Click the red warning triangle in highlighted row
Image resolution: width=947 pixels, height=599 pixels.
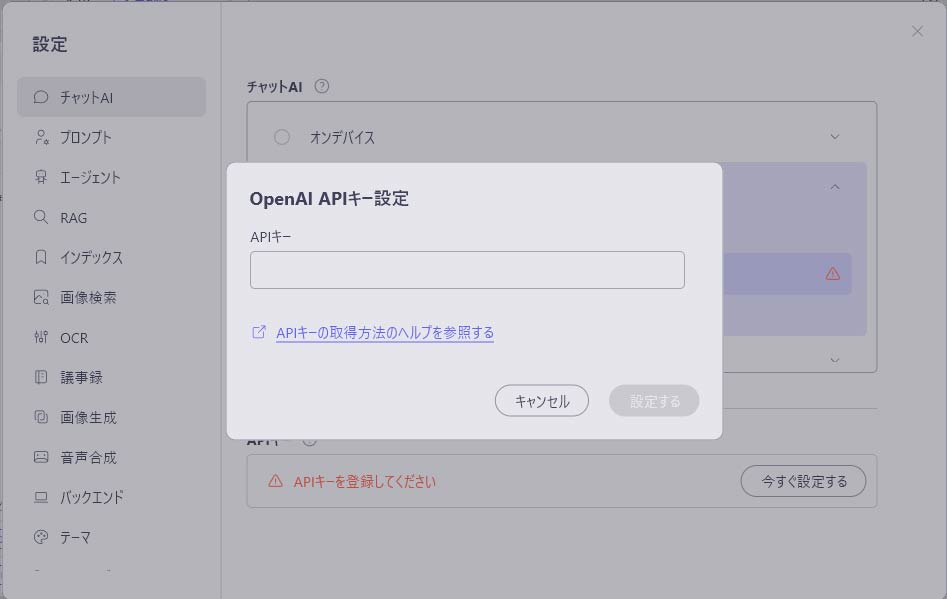[833, 274]
